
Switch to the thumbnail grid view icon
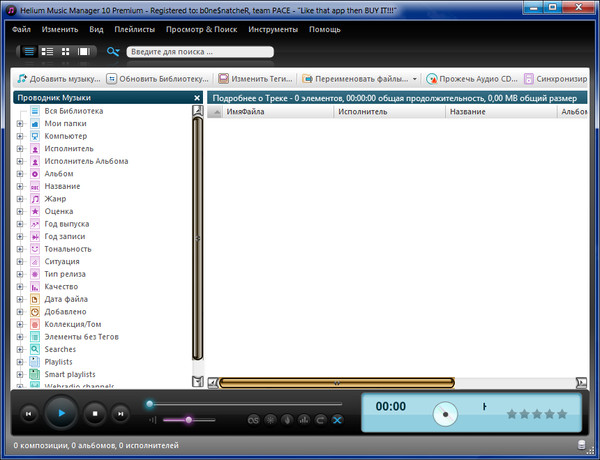pyautogui.click(x=65, y=51)
